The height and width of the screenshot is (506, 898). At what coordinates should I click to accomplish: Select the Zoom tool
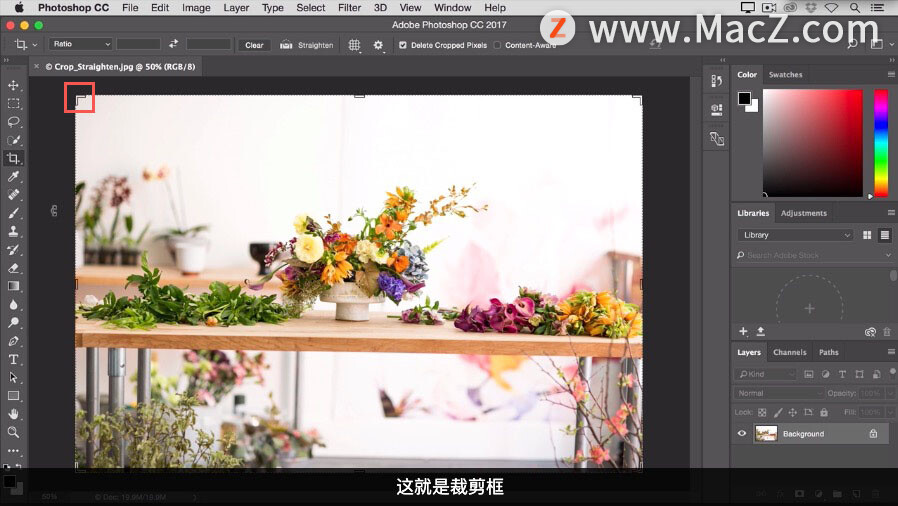13,432
